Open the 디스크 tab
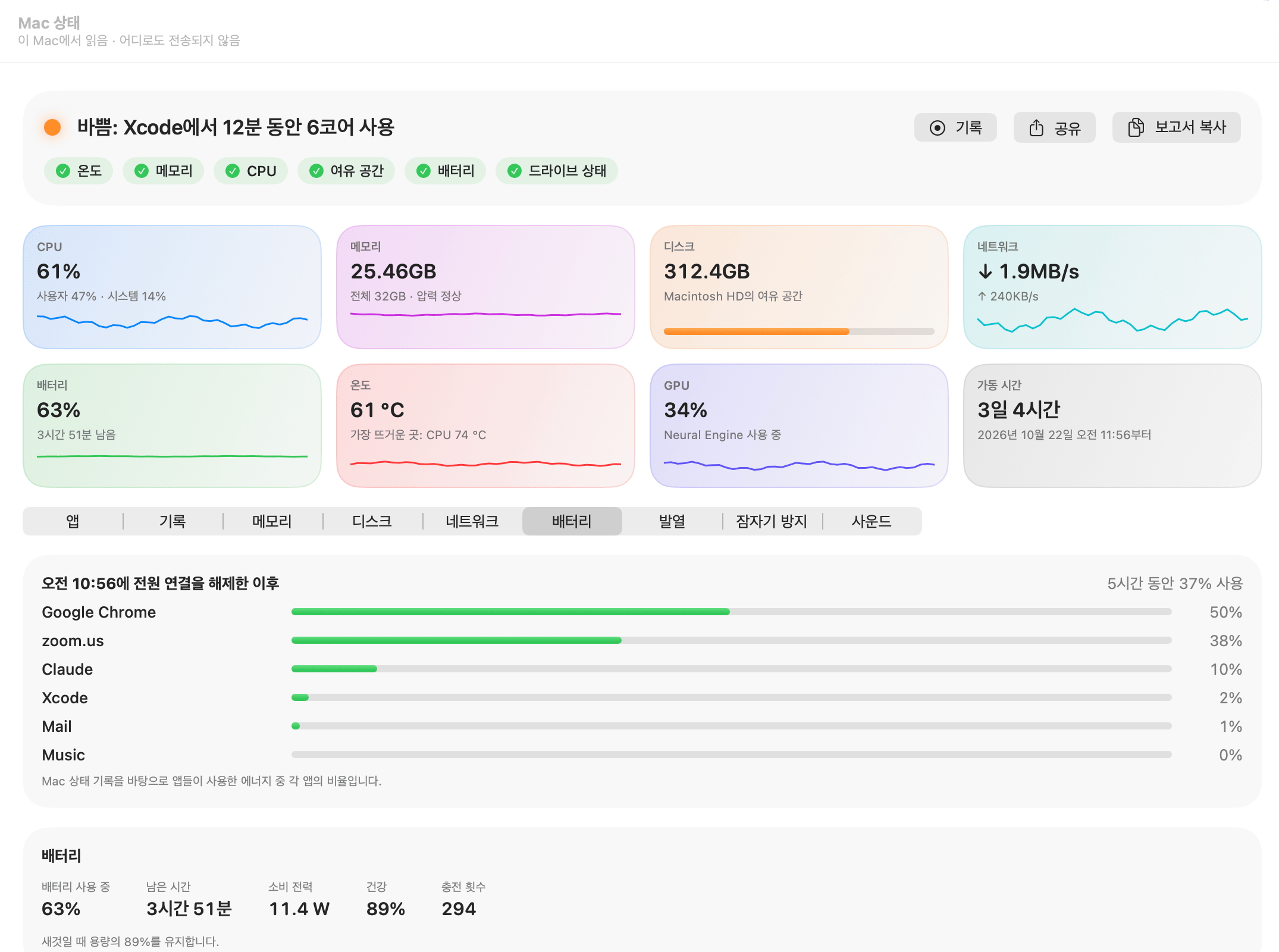The width and height of the screenshot is (1279, 952). click(372, 521)
